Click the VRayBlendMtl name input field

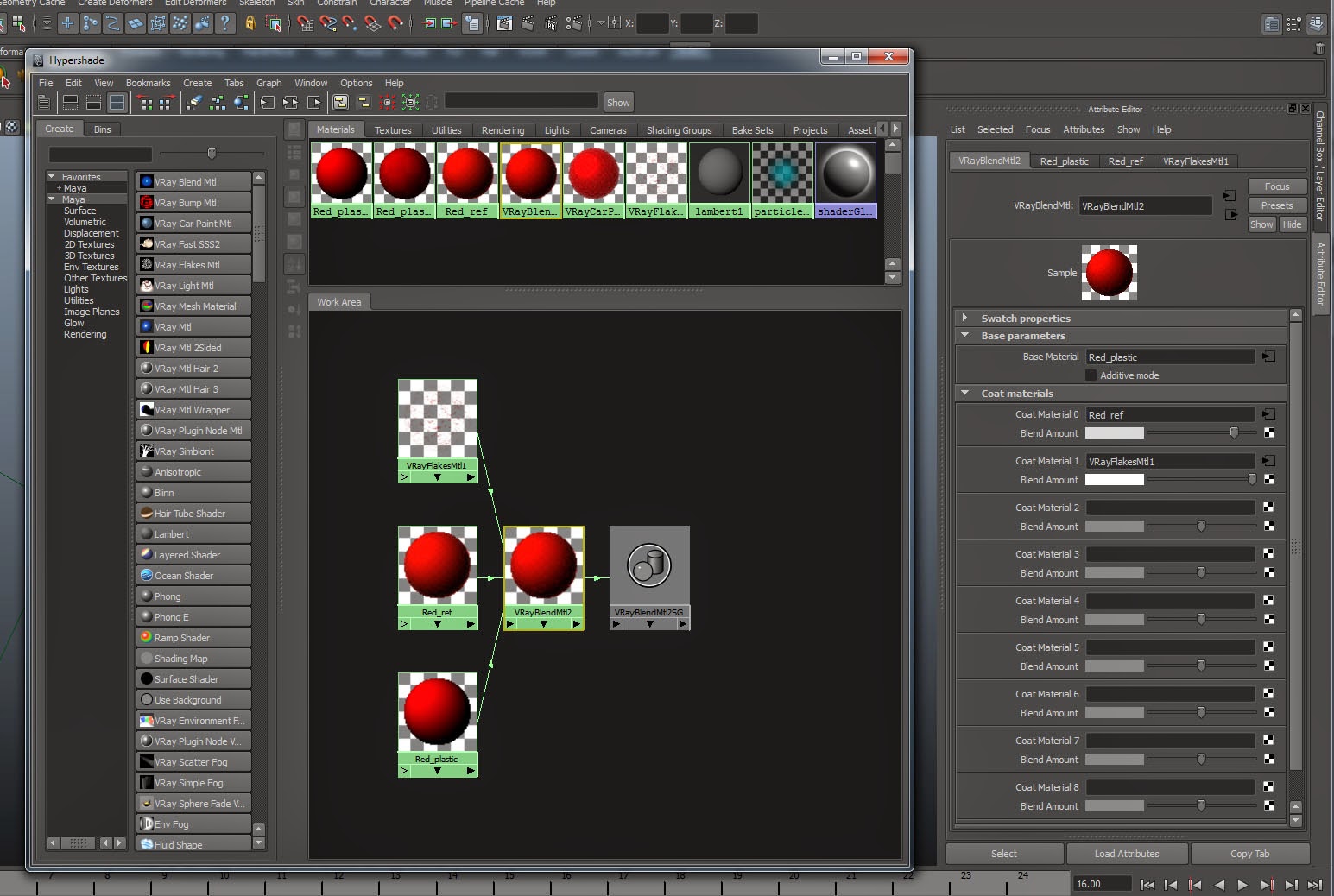point(1145,206)
